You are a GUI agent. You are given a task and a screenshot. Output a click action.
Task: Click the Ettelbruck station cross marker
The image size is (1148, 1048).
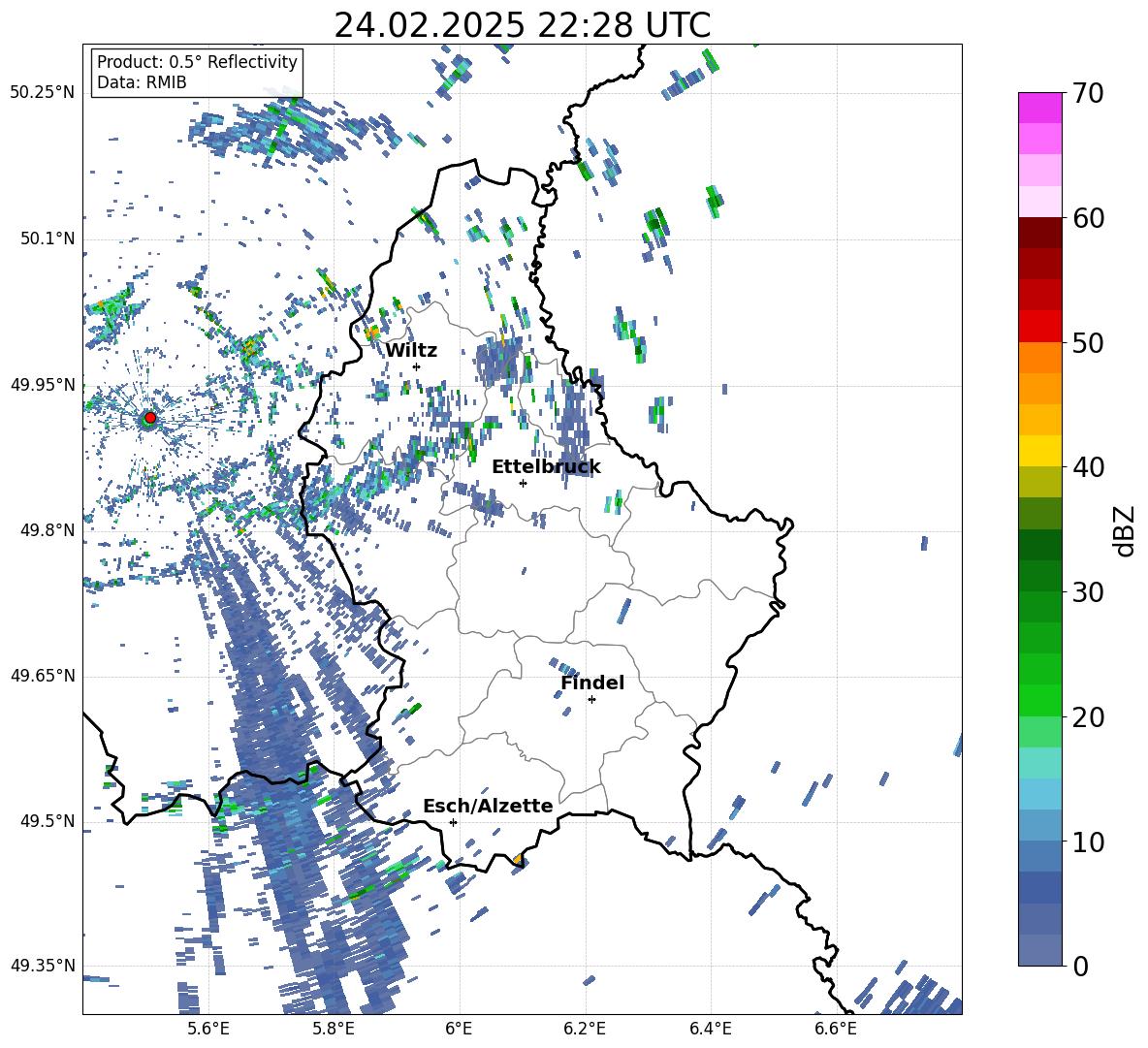tap(523, 483)
